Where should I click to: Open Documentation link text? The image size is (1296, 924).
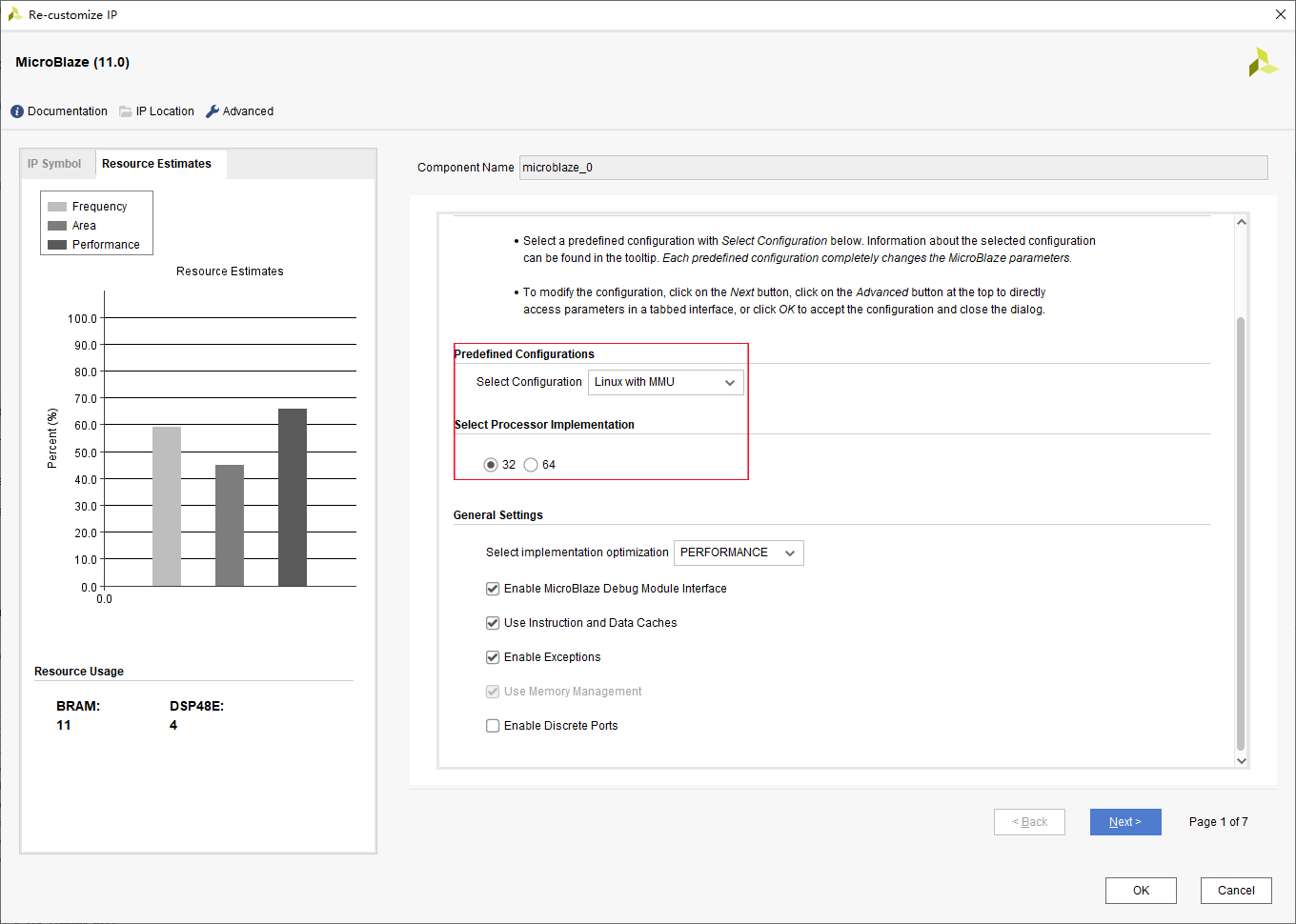(x=68, y=111)
